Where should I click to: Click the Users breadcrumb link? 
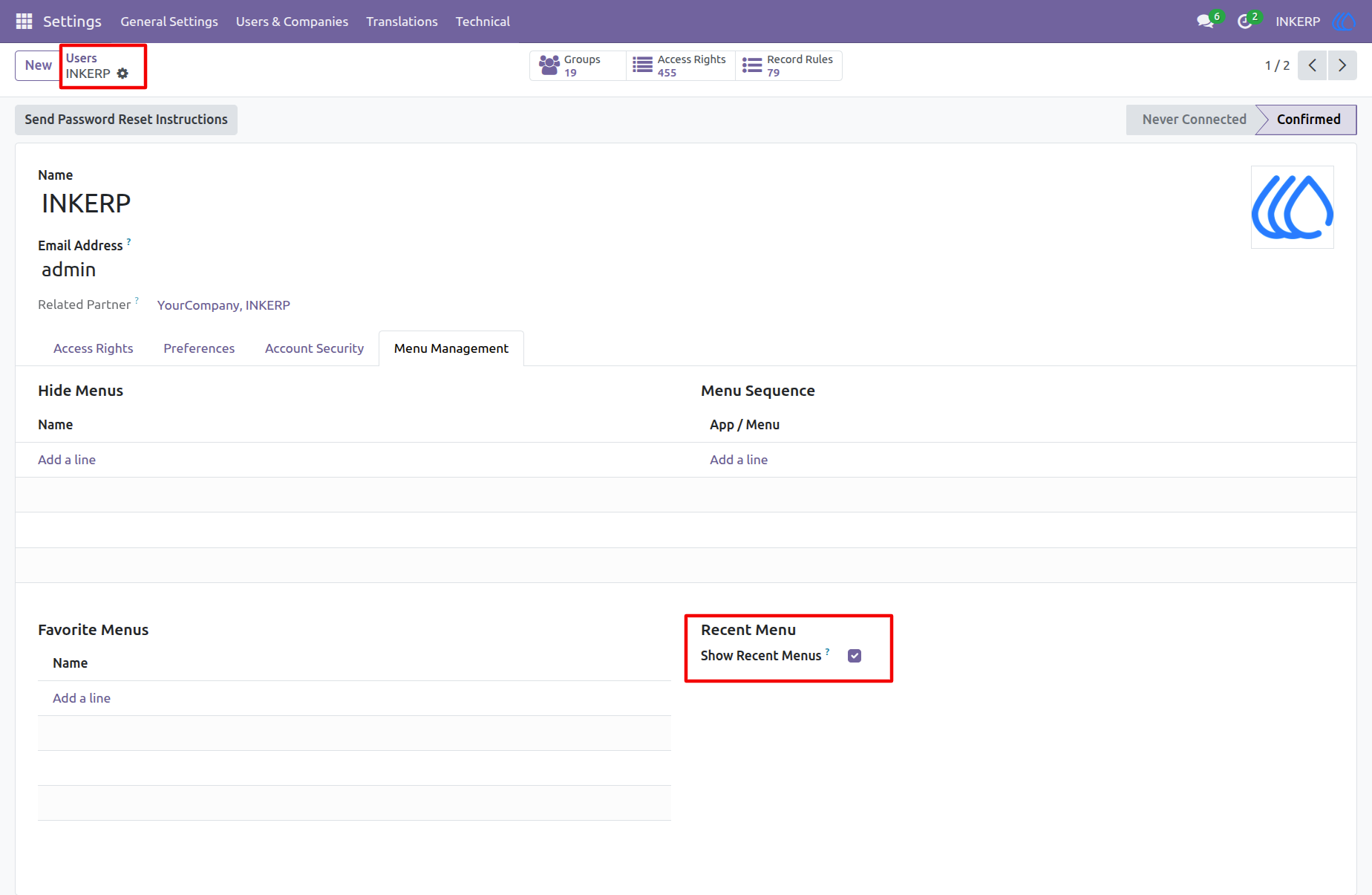[81, 58]
